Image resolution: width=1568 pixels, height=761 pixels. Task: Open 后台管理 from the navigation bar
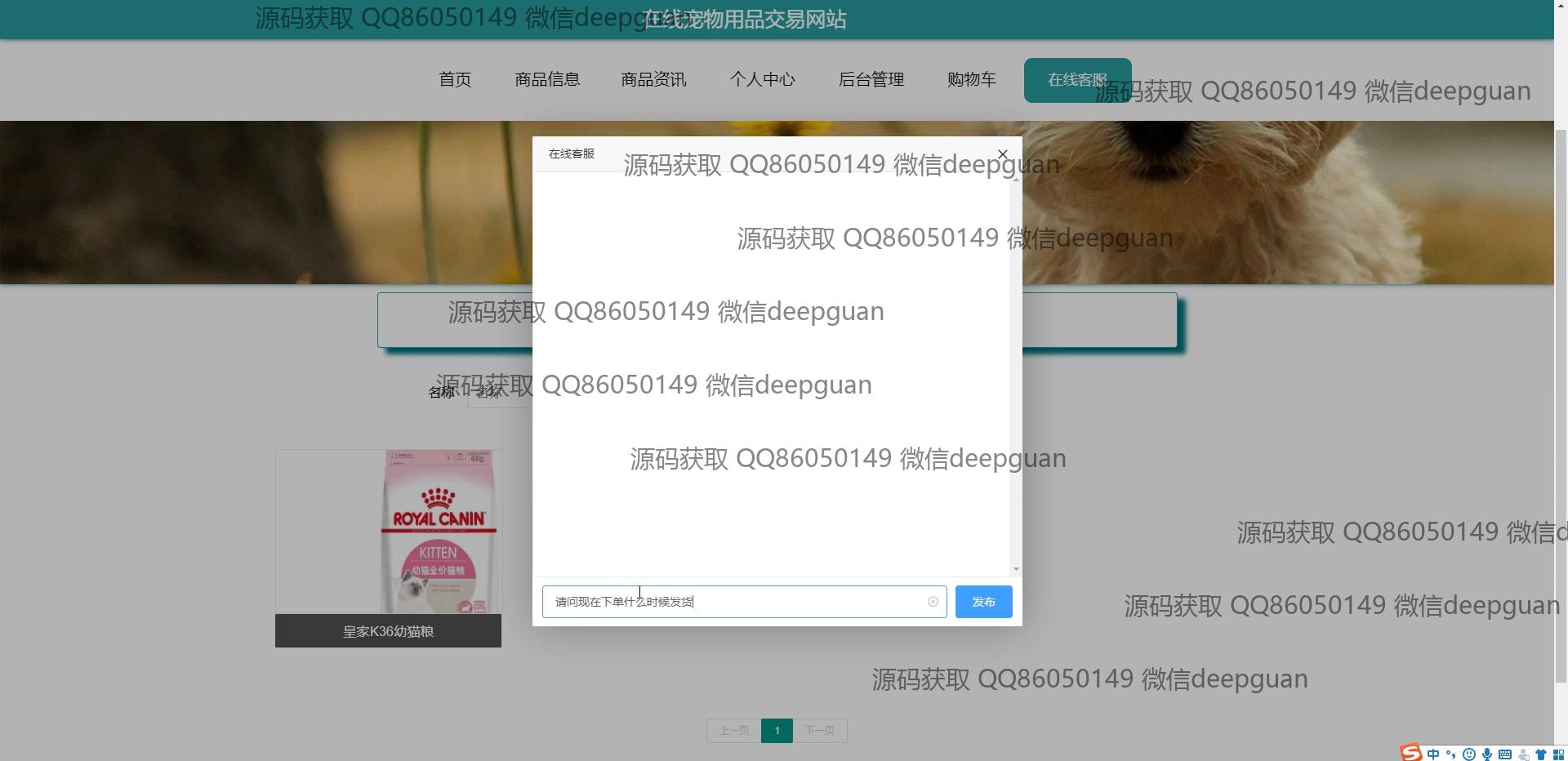coord(871,79)
